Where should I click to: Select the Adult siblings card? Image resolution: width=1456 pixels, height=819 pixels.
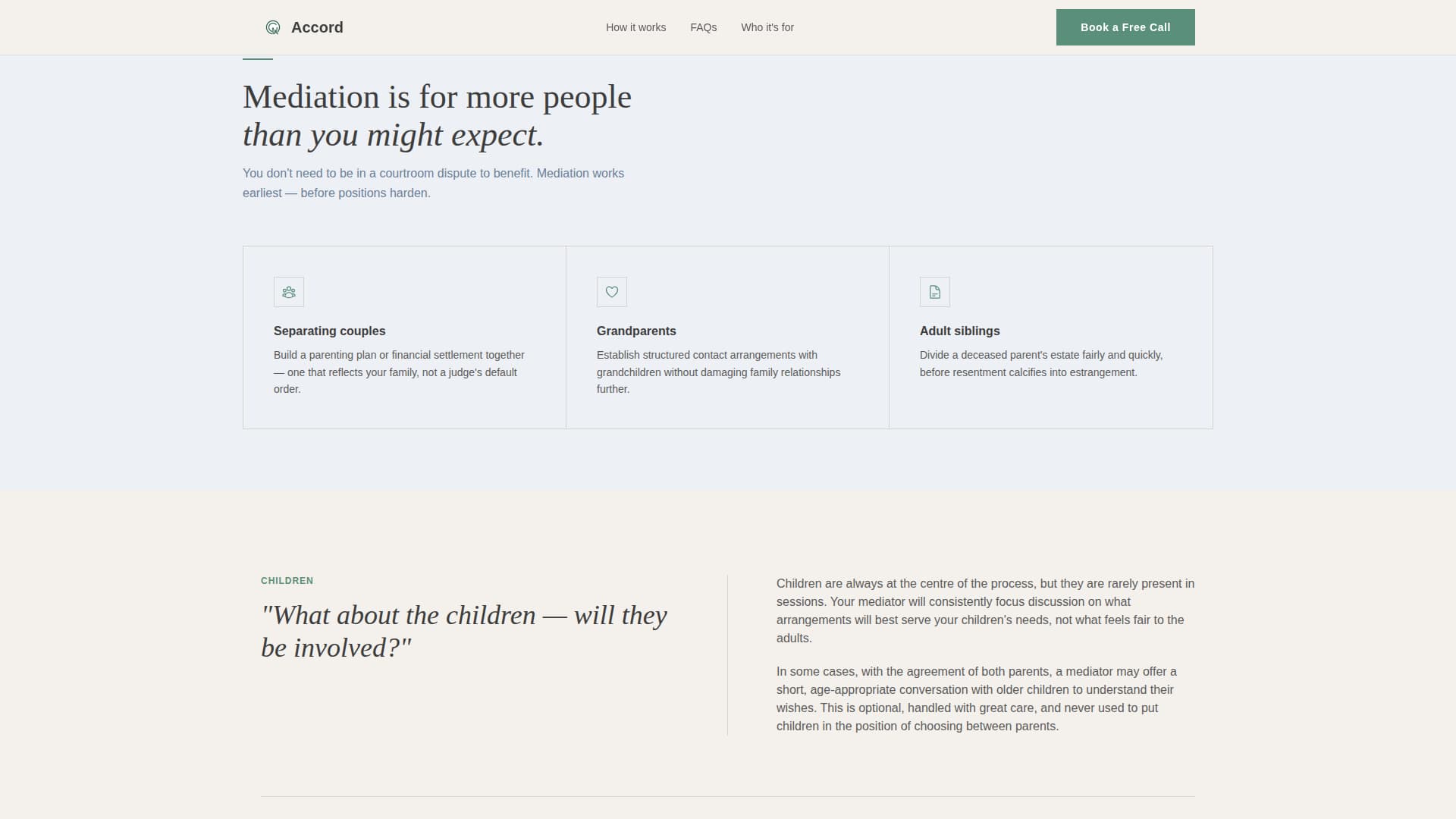point(1050,337)
